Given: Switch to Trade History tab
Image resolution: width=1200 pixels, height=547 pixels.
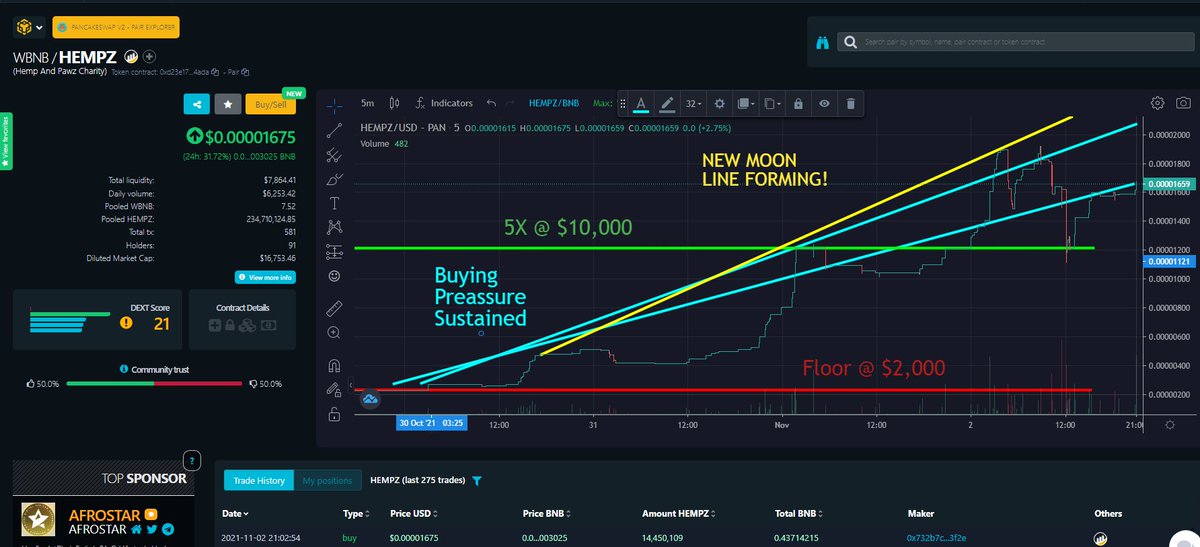Looking at the screenshot, I should 259,481.
